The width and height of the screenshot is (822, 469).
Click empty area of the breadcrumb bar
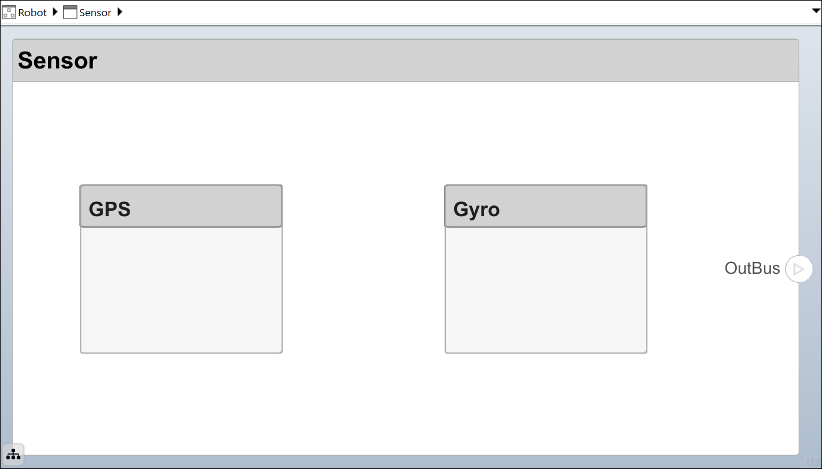(450, 12)
